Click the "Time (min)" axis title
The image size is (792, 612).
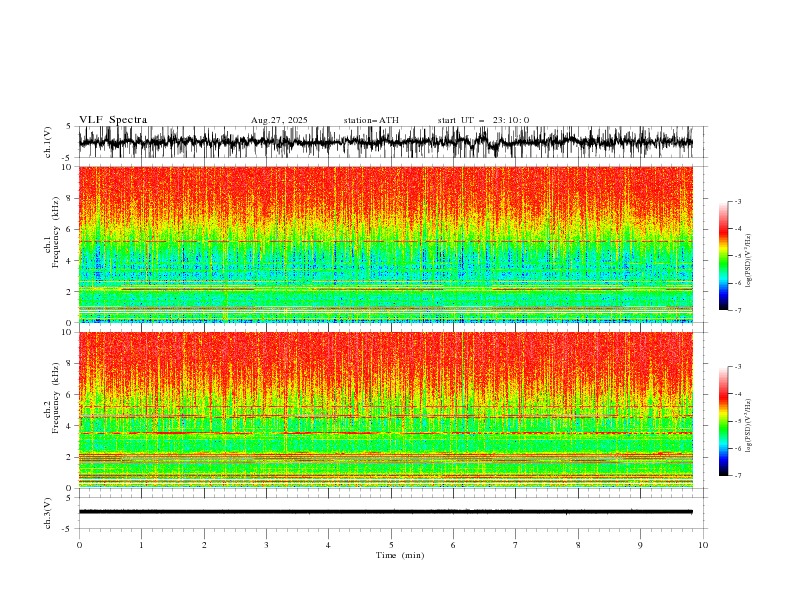point(400,555)
